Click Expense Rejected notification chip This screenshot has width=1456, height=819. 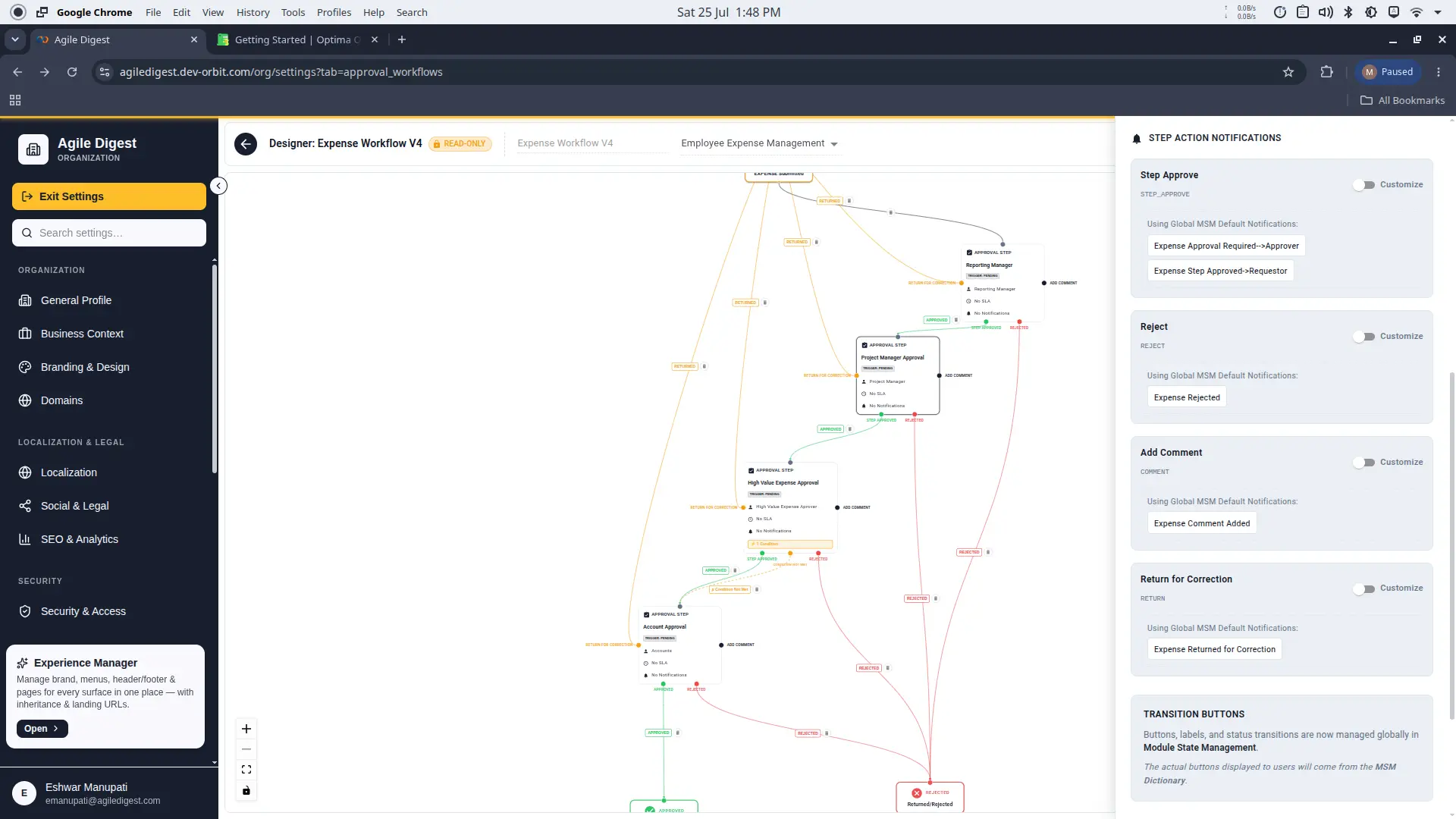(1187, 397)
